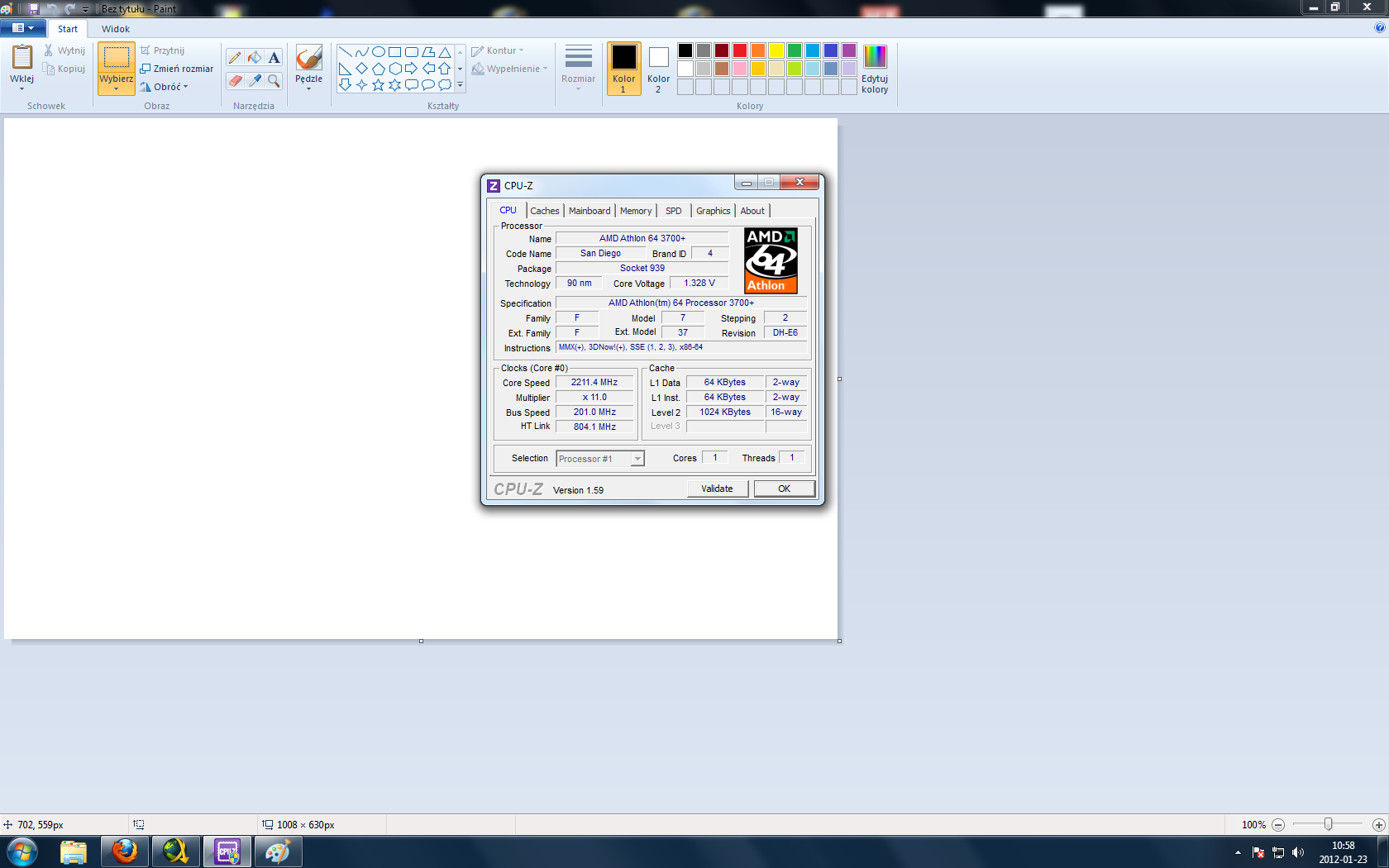Open the Paint file menu button

tap(23, 28)
